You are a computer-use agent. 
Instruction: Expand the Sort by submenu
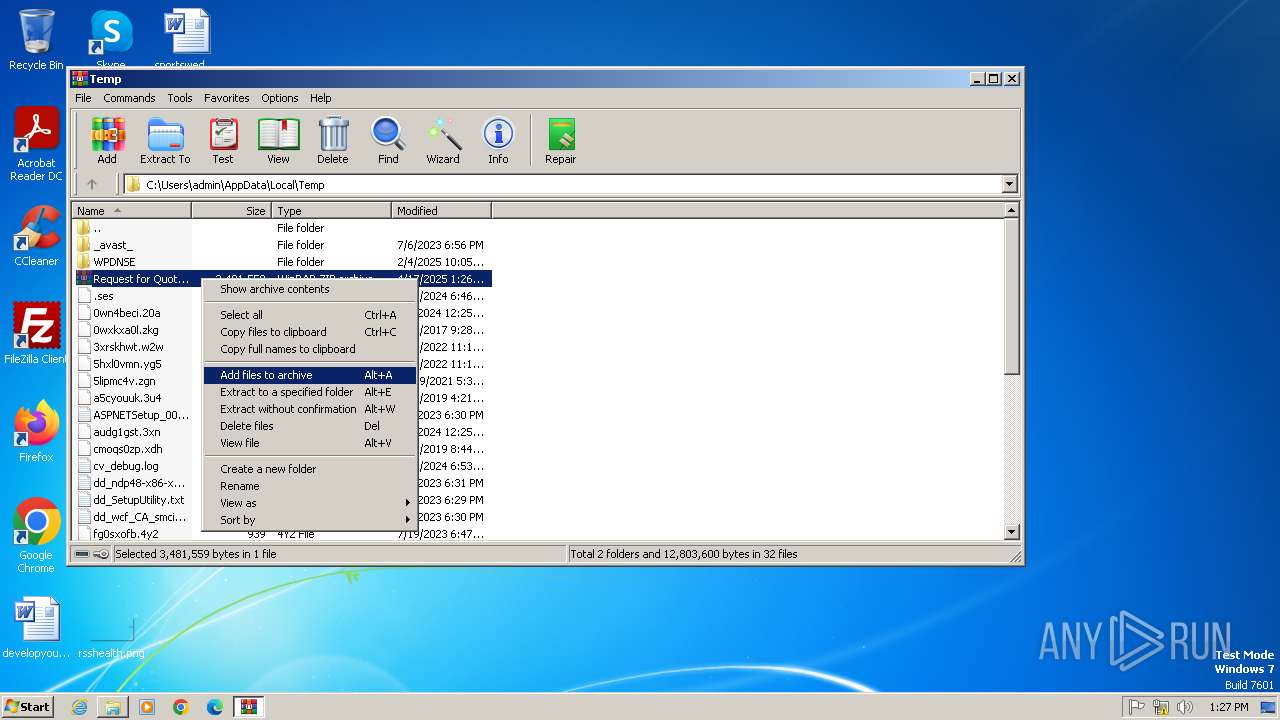click(x=310, y=520)
